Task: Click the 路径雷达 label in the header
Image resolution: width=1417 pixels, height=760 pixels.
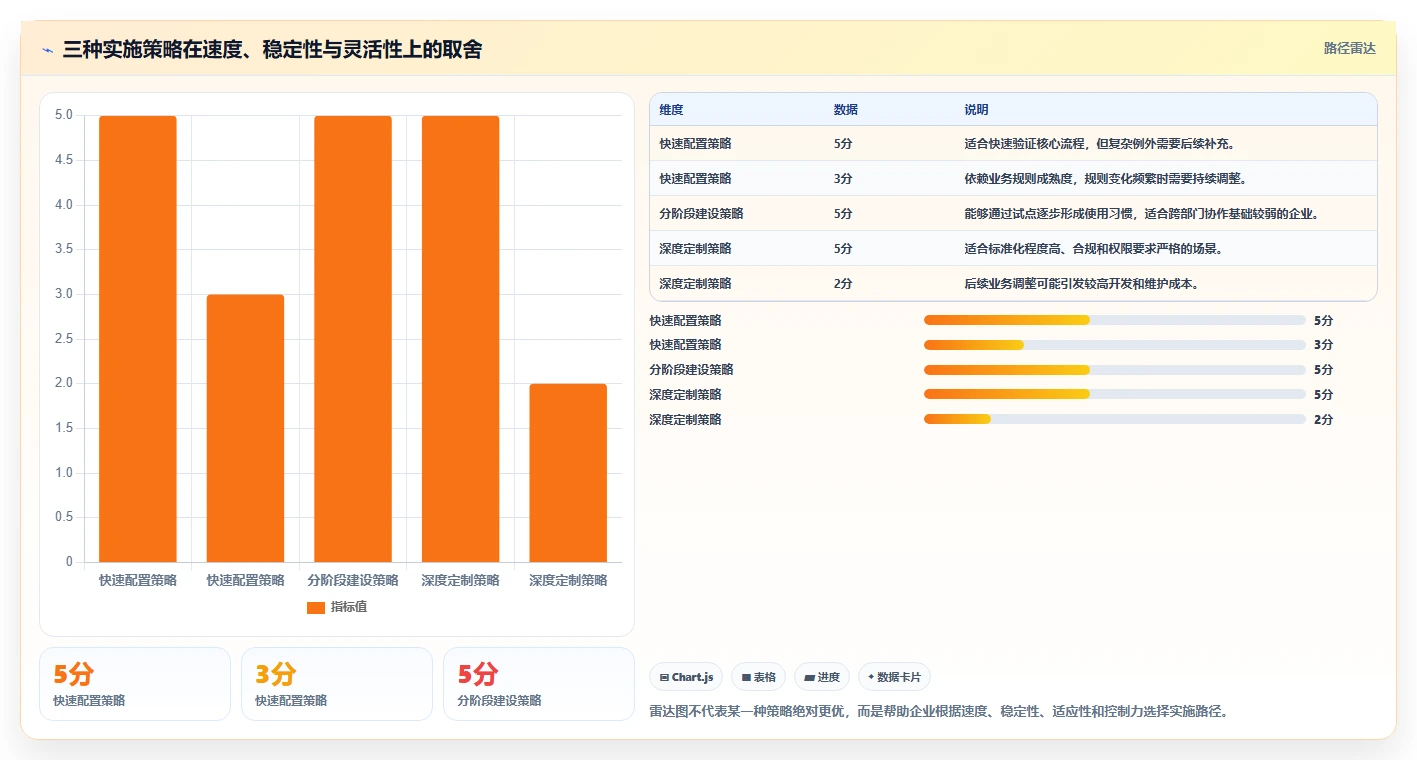Action: point(1350,48)
